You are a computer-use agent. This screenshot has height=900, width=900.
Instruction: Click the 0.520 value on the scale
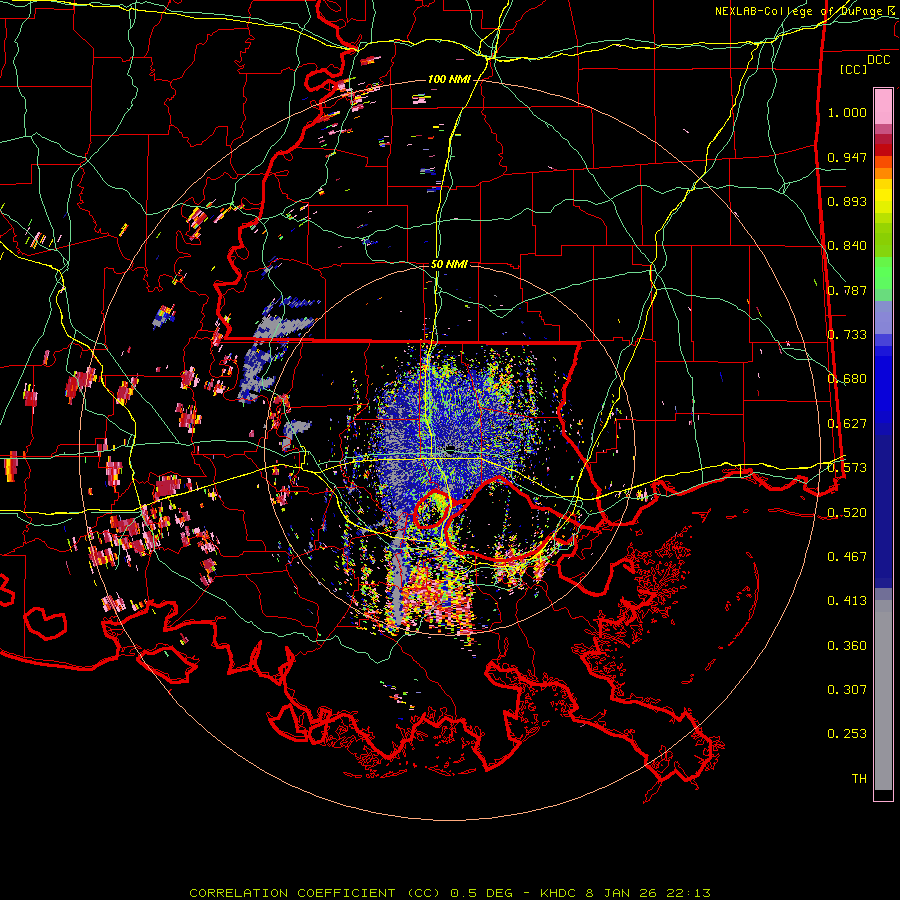(x=847, y=513)
